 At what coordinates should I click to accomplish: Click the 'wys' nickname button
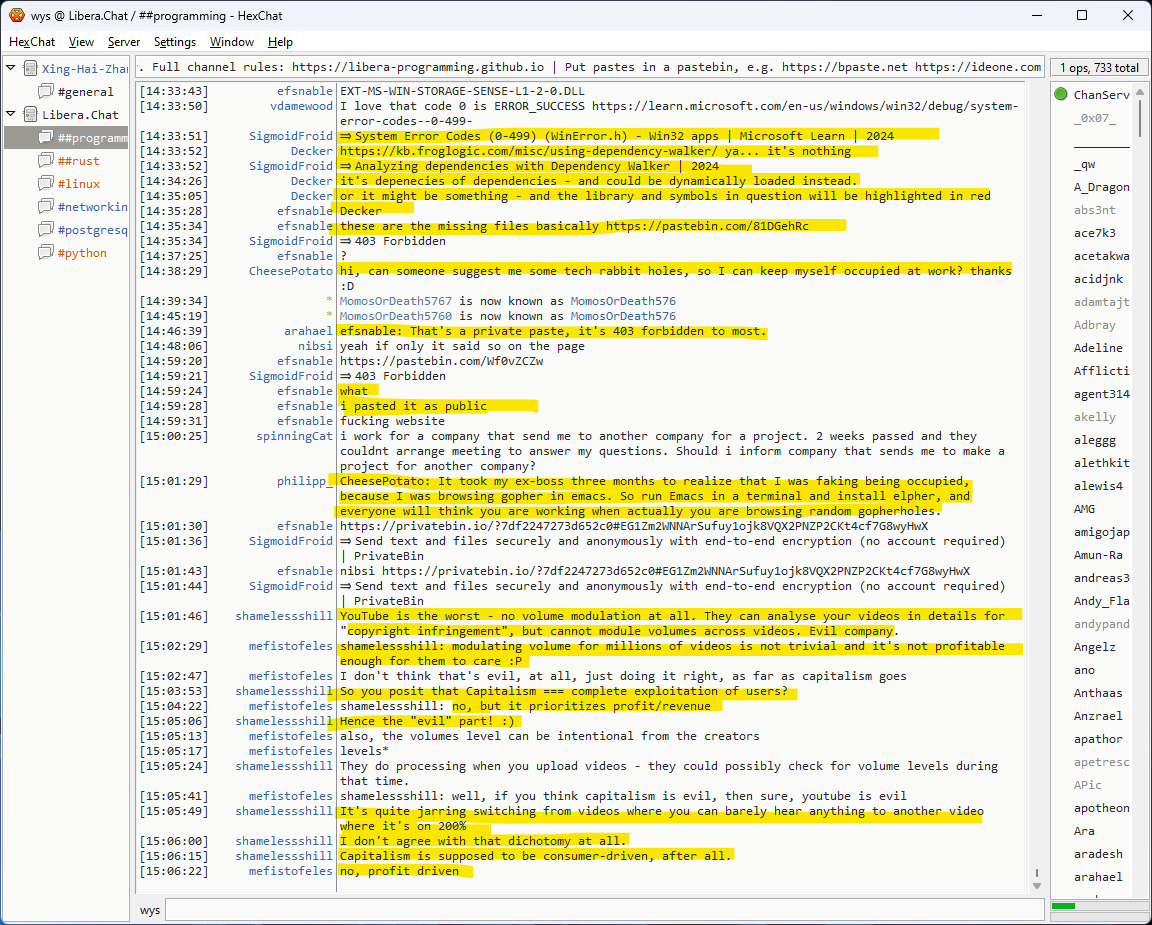150,910
